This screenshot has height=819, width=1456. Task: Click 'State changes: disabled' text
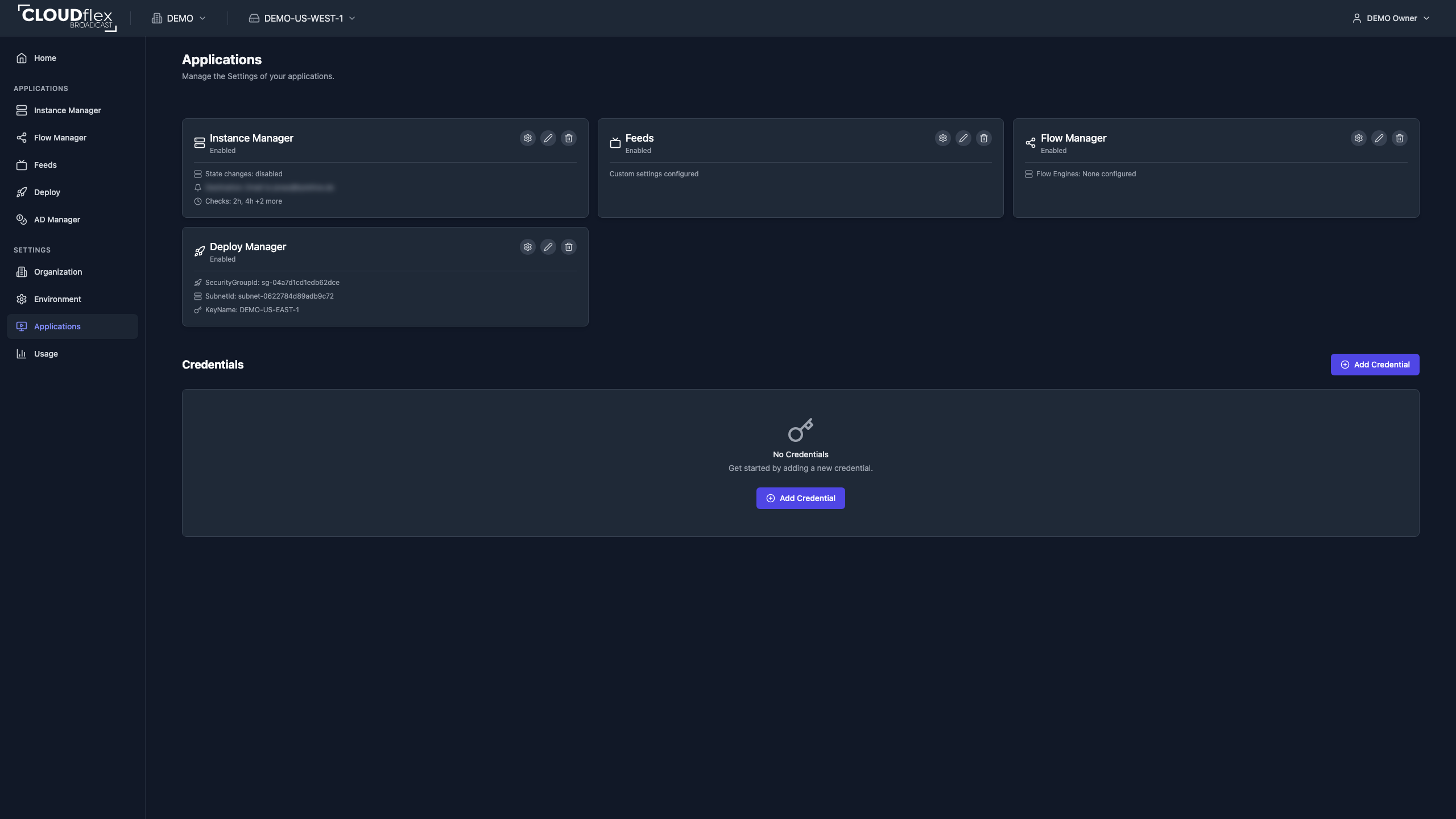pyautogui.click(x=243, y=174)
